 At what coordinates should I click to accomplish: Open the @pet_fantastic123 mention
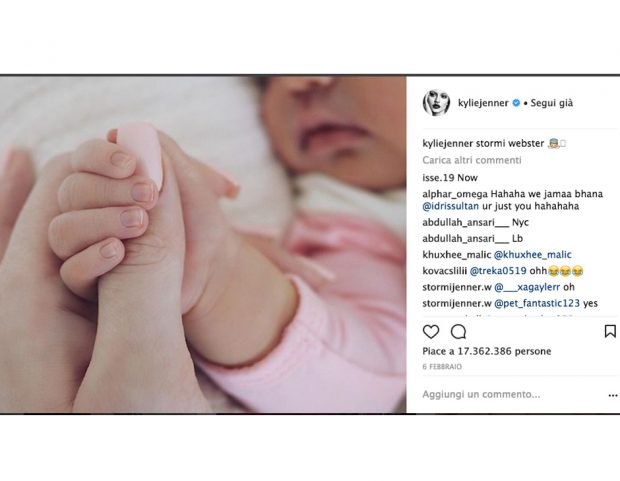(x=537, y=303)
